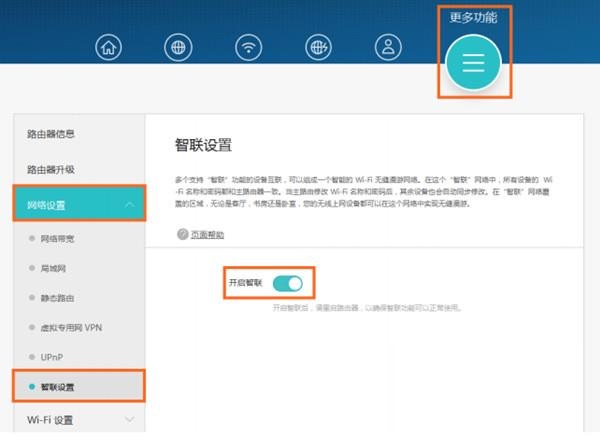Expand the Wi-Fi 设置 section
This screenshot has width=600, height=436.
[50, 420]
